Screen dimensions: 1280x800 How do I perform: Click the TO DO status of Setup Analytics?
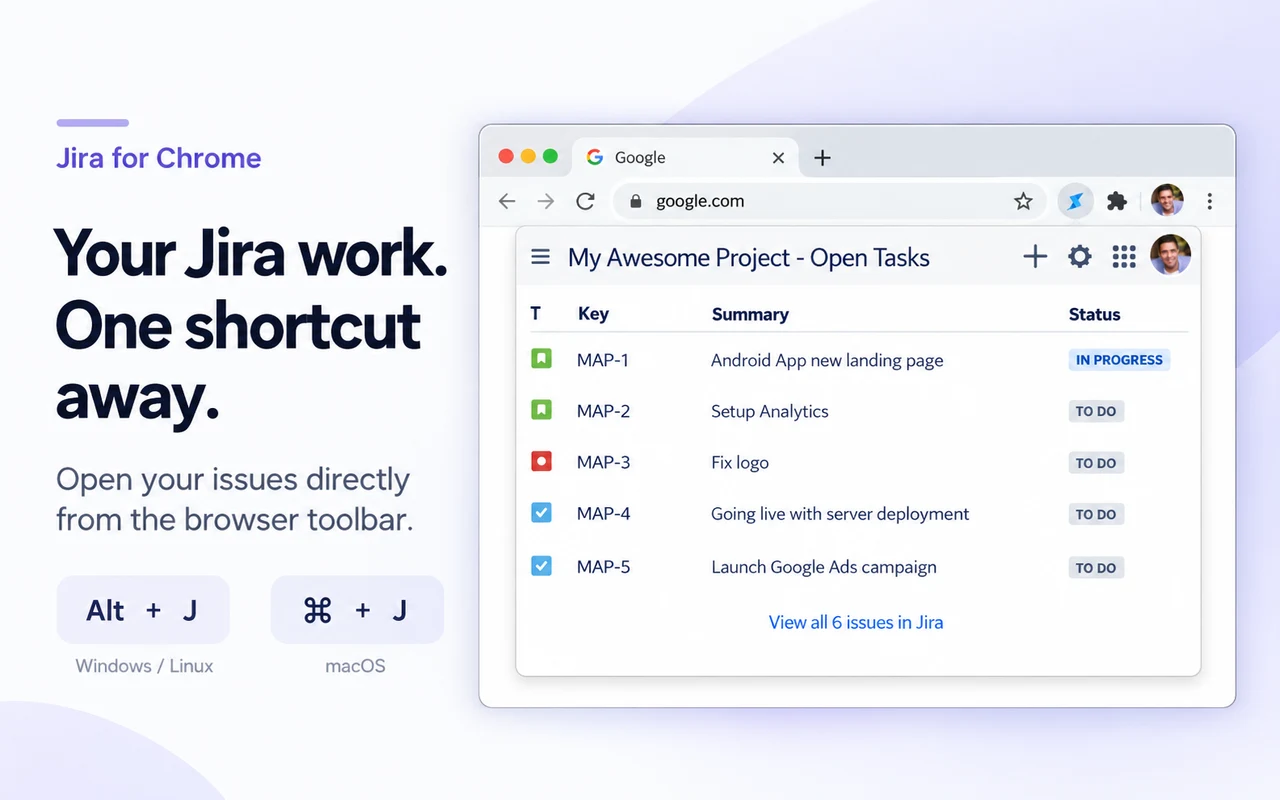[x=1096, y=411]
